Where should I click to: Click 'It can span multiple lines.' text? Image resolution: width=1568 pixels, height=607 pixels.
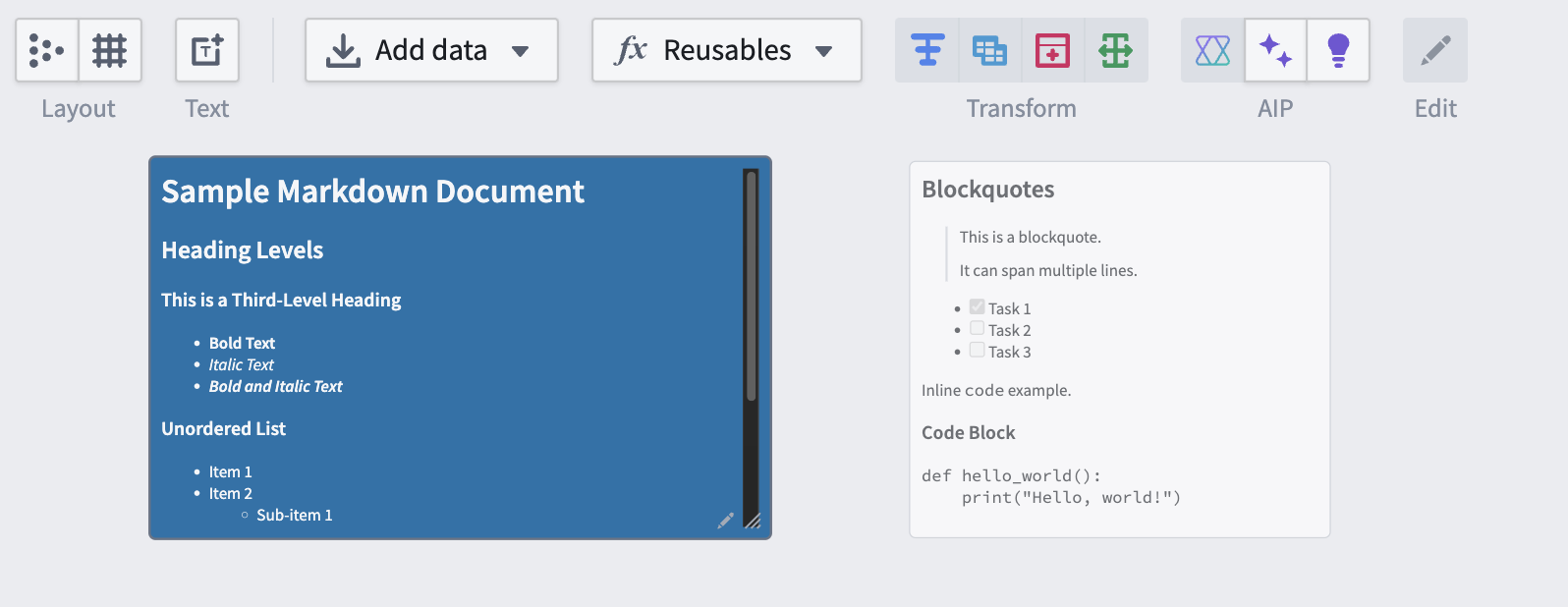tap(1047, 270)
